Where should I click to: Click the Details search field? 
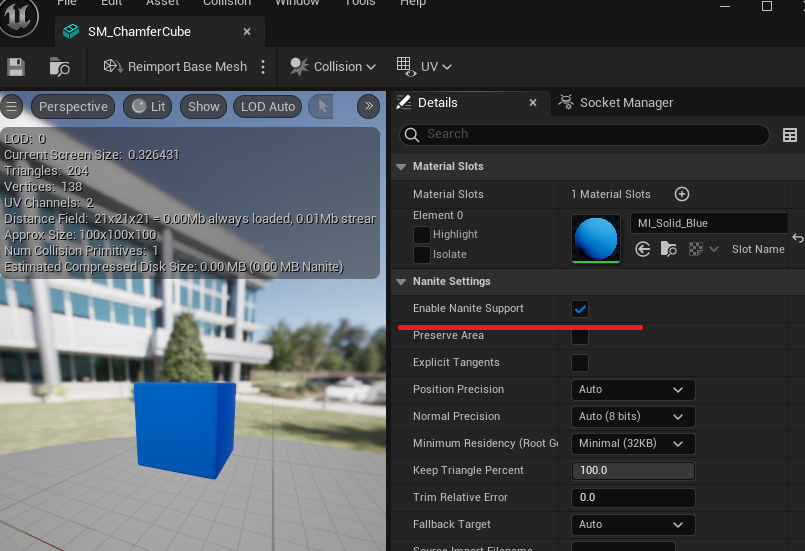(584, 135)
